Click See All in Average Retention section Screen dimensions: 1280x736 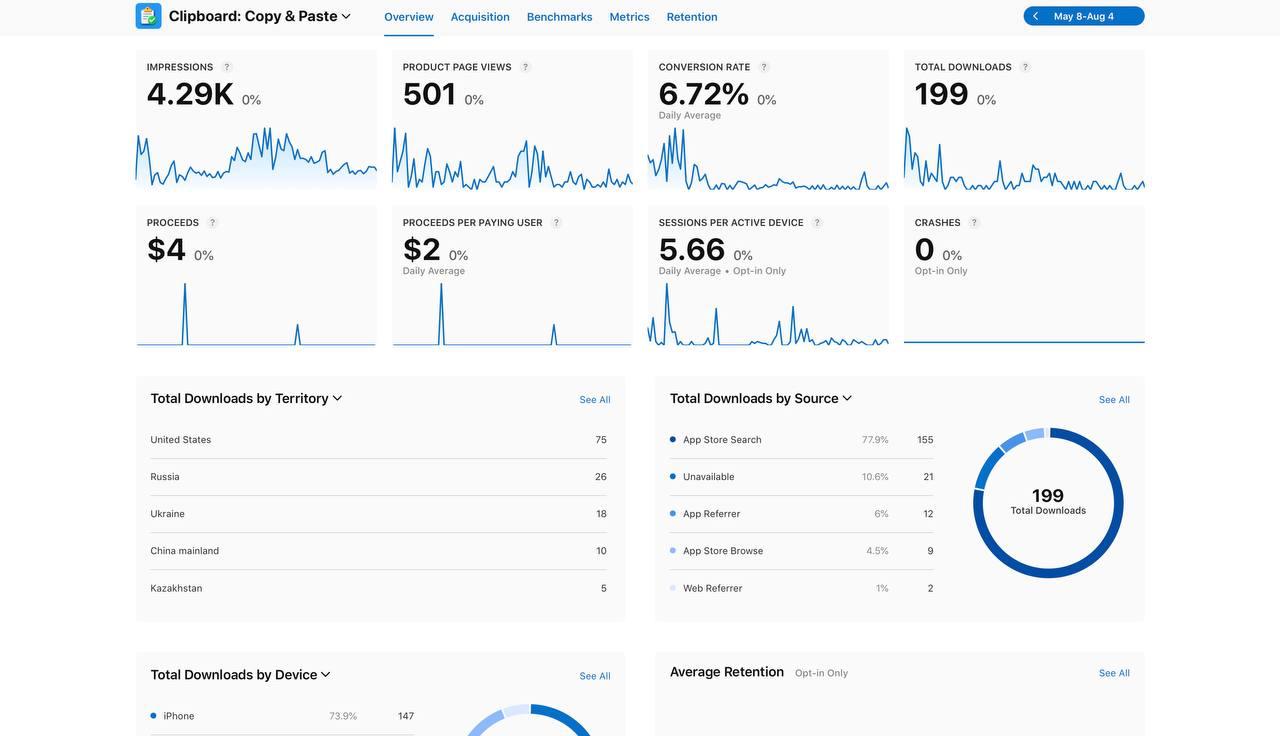pos(1114,673)
